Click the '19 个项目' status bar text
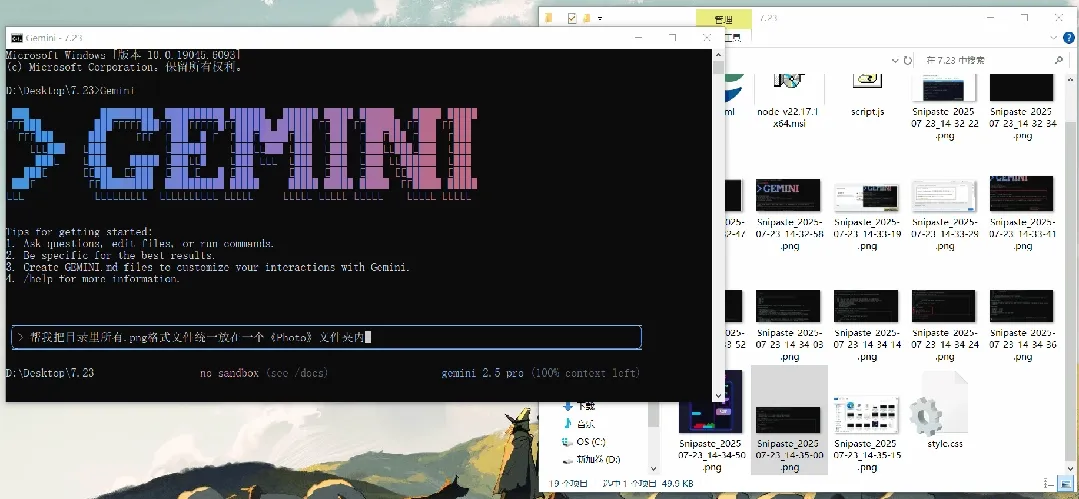Image resolution: width=1079 pixels, height=499 pixels. coord(568,484)
